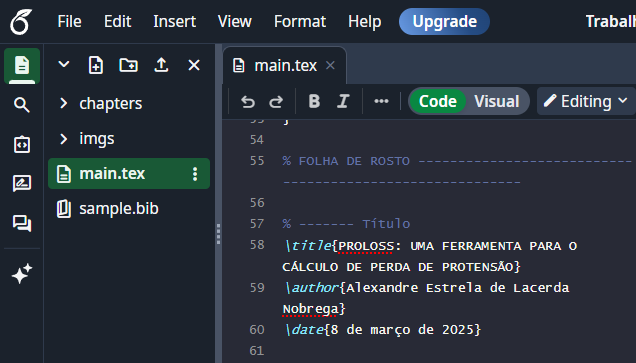This screenshot has height=363, width=636.
Task: Close the file tree panel
Action: coord(194,65)
